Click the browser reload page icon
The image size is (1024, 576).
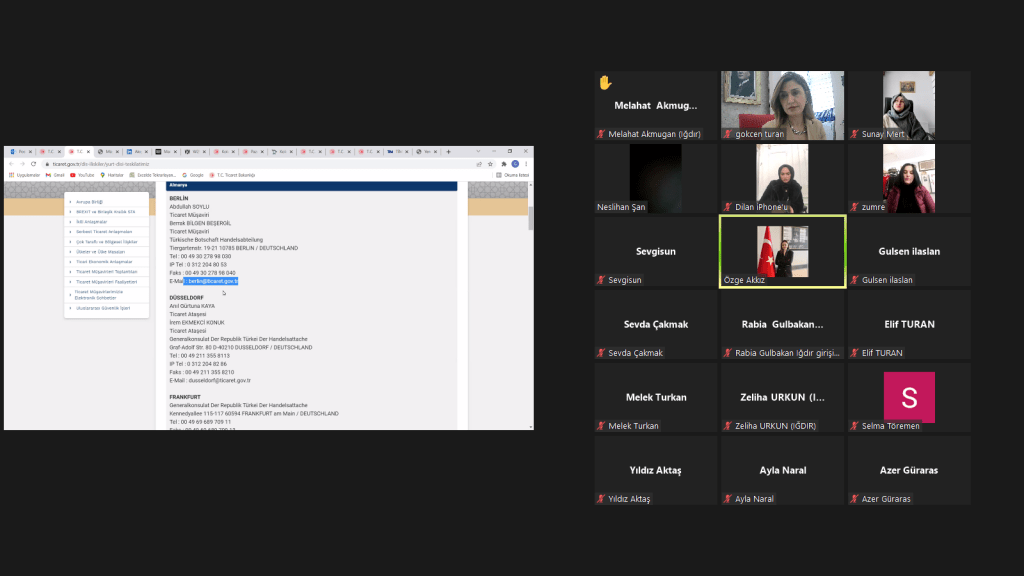(32, 164)
